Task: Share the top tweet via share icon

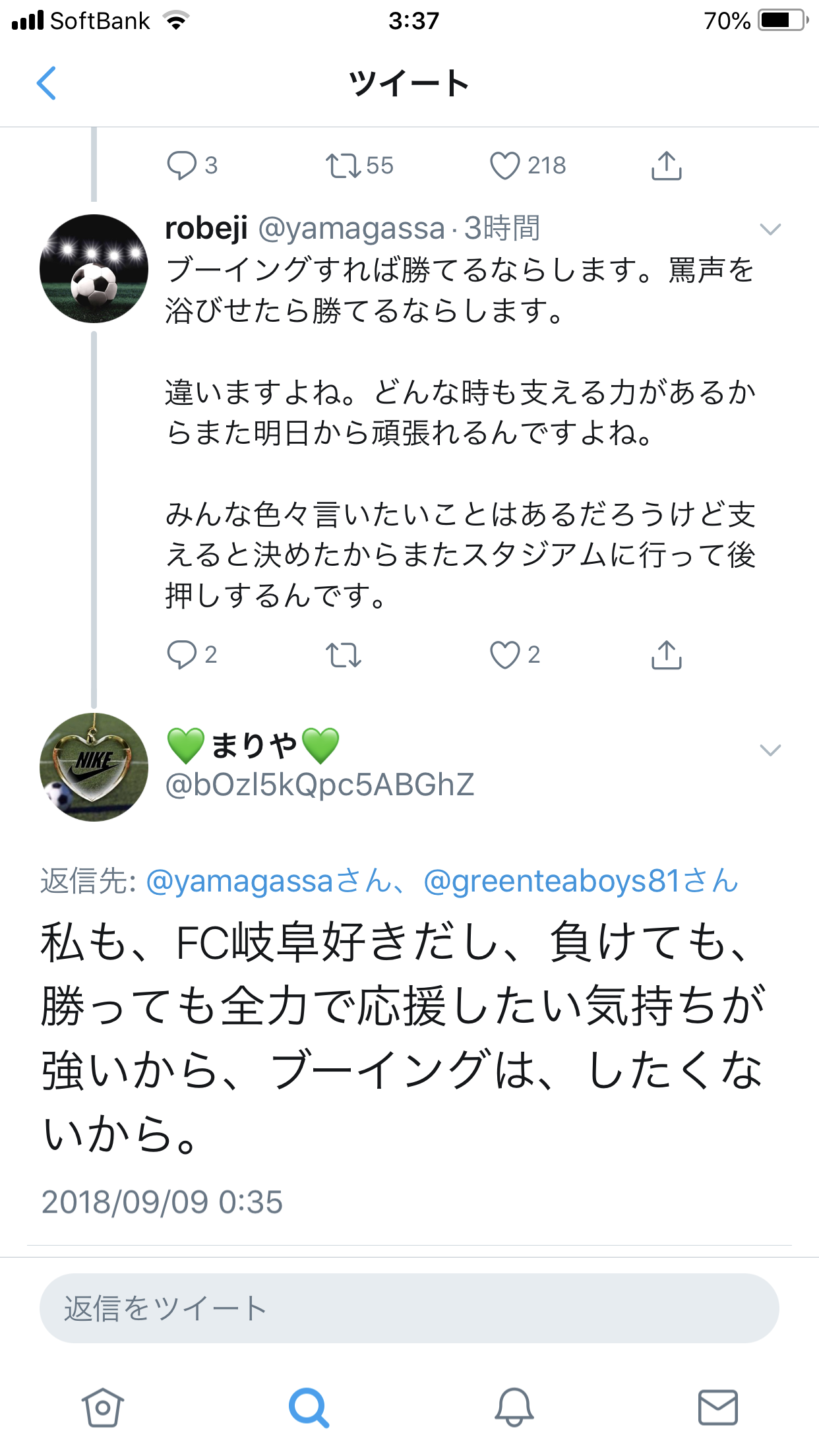Action: [x=666, y=166]
